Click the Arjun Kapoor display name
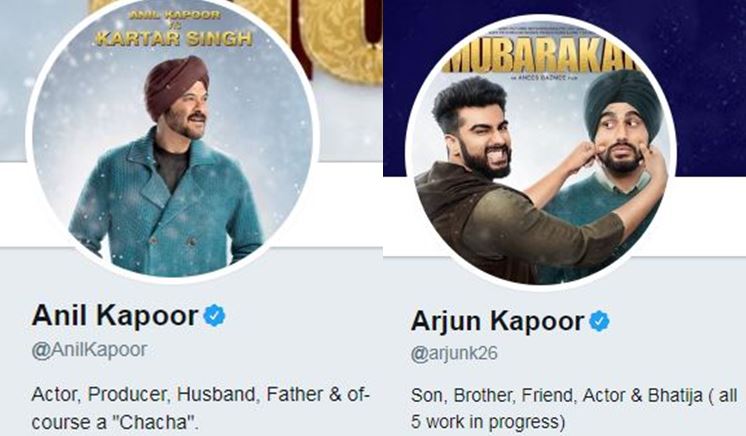Screen dimensions: 746x436 (x=498, y=321)
